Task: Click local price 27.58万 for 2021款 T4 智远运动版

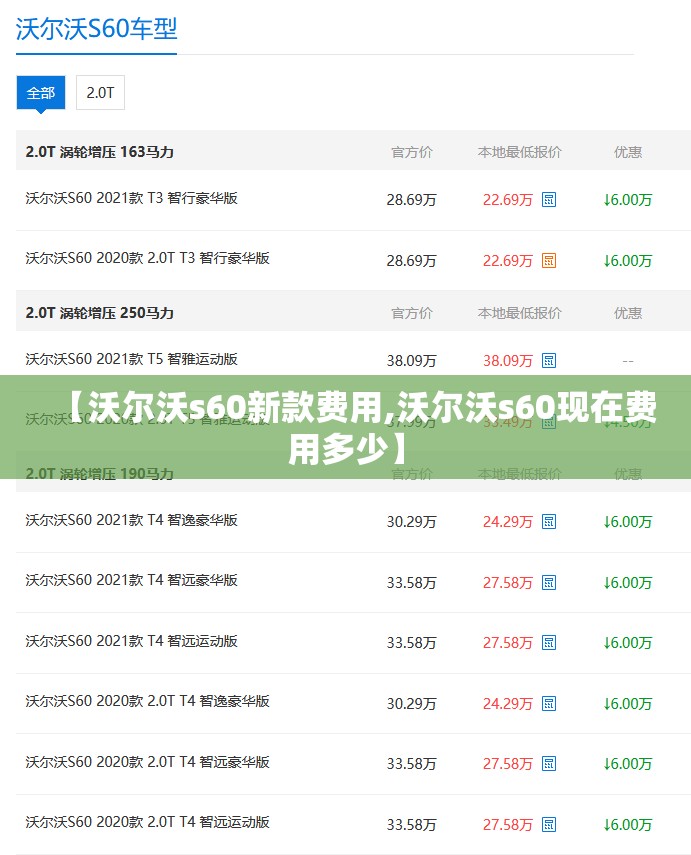Action: tap(508, 643)
